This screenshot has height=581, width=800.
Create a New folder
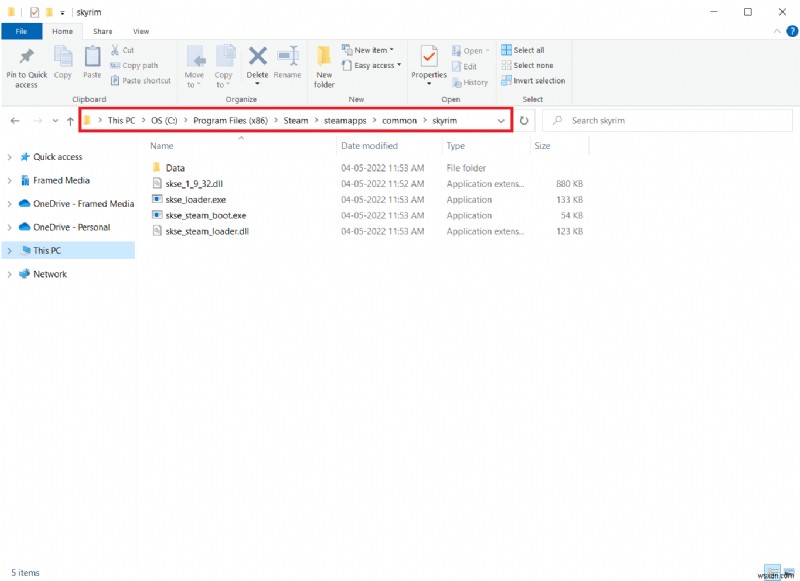(x=324, y=66)
